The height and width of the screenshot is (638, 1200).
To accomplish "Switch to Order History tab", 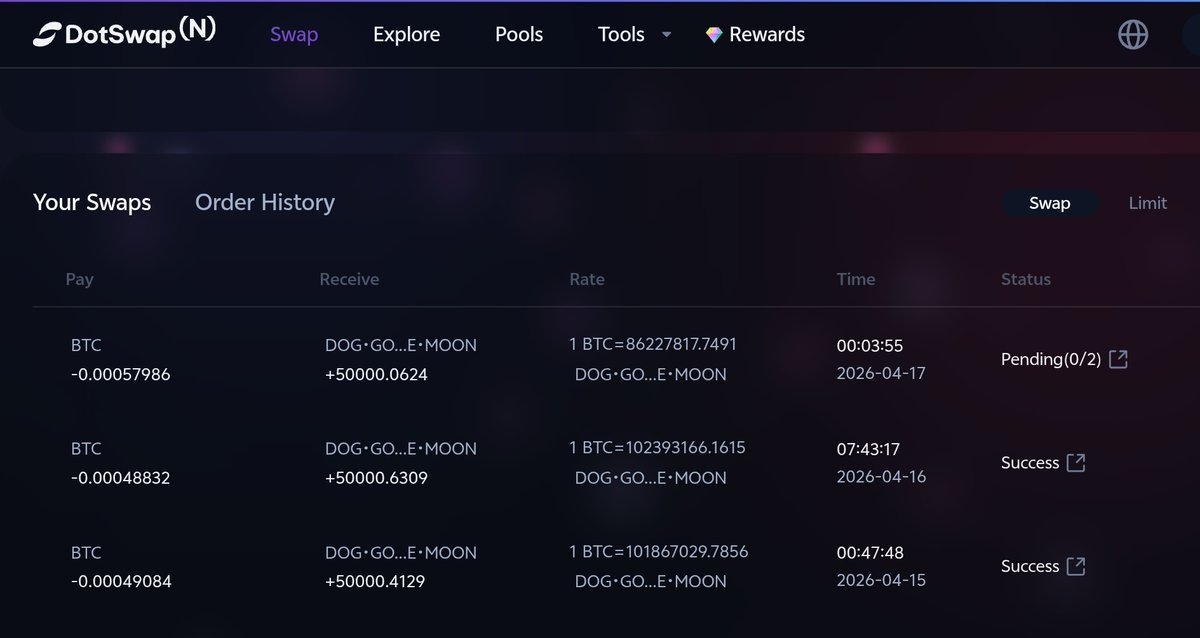I will (x=265, y=203).
